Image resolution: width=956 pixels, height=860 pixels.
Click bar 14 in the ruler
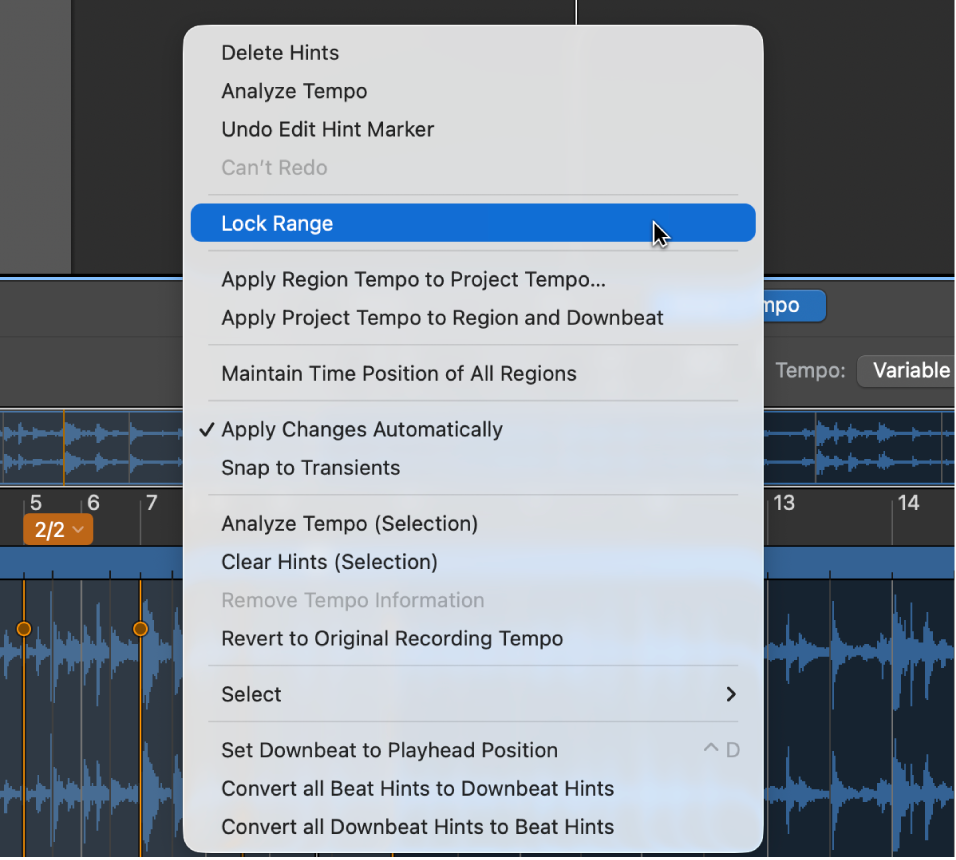pyautogui.click(x=908, y=503)
